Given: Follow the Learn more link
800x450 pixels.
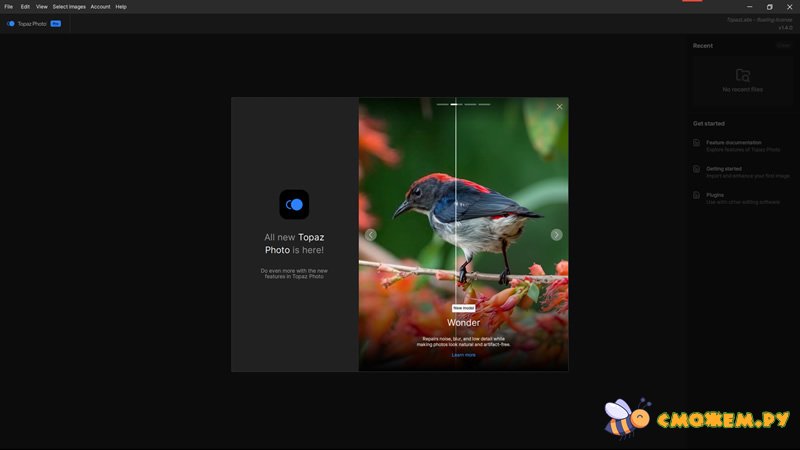Looking at the screenshot, I should click(463, 355).
